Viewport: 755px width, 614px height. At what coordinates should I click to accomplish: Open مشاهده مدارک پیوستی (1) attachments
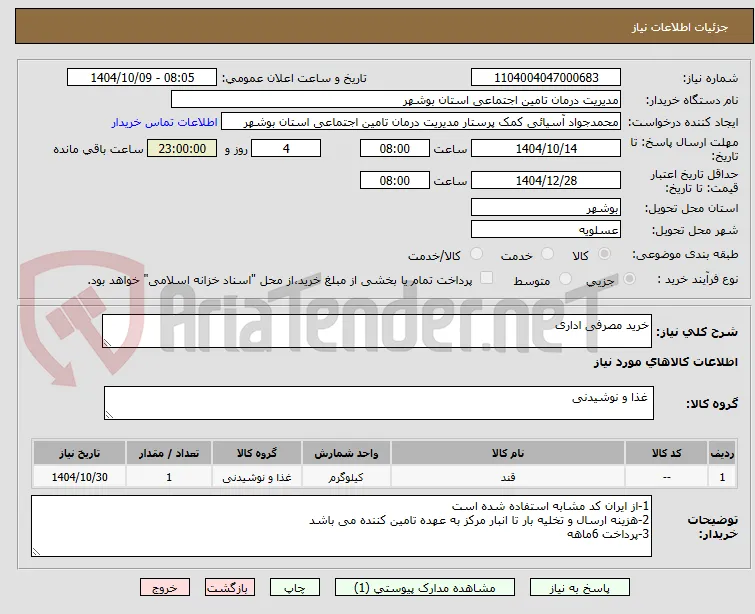(x=425, y=588)
